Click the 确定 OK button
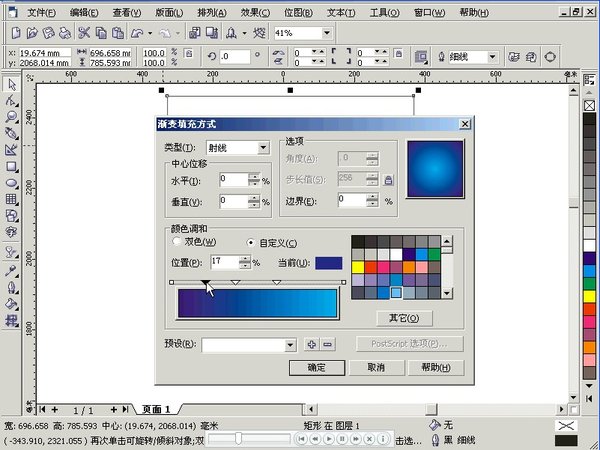 click(316, 368)
